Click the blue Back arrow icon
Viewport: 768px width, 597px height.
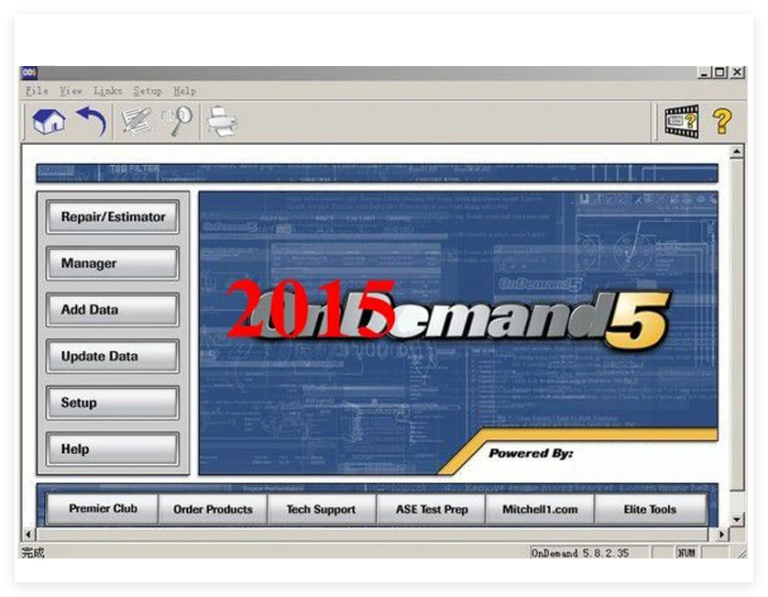point(91,121)
